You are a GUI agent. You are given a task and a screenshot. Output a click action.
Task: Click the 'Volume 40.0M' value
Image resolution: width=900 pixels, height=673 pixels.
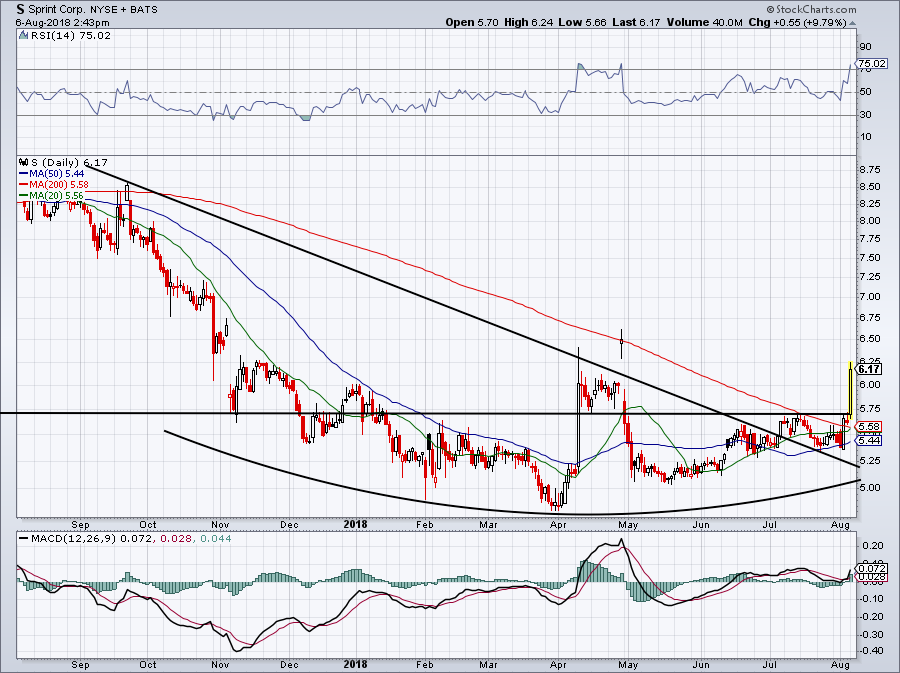click(704, 22)
